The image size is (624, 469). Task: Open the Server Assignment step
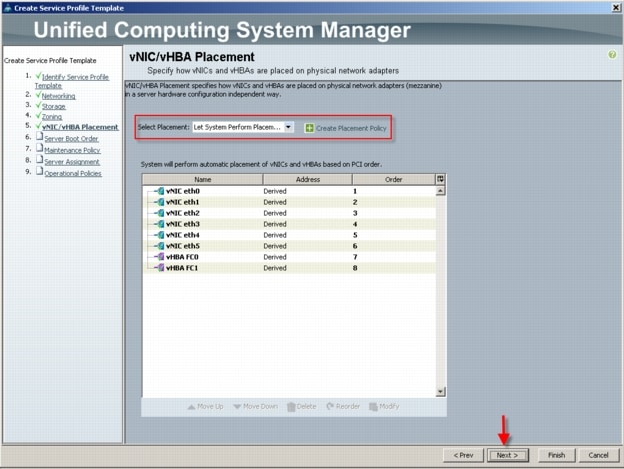click(72, 162)
